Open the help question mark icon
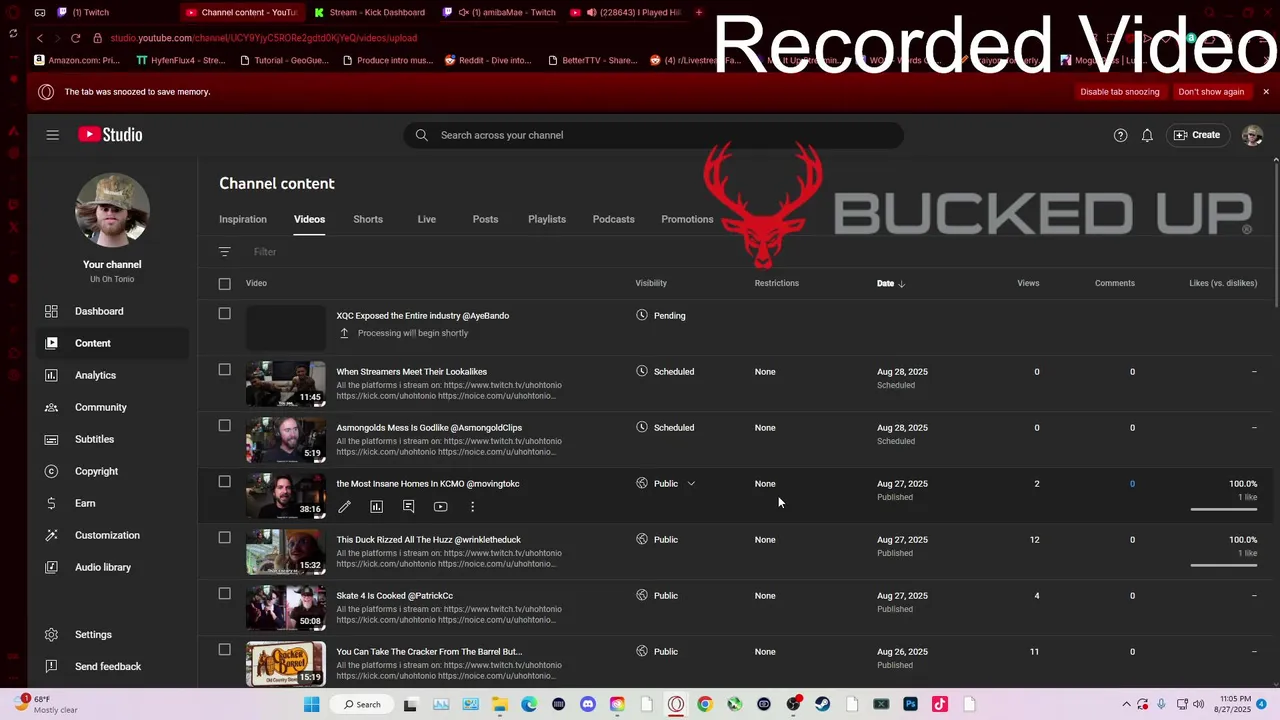1280x720 pixels. click(x=1120, y=135)
